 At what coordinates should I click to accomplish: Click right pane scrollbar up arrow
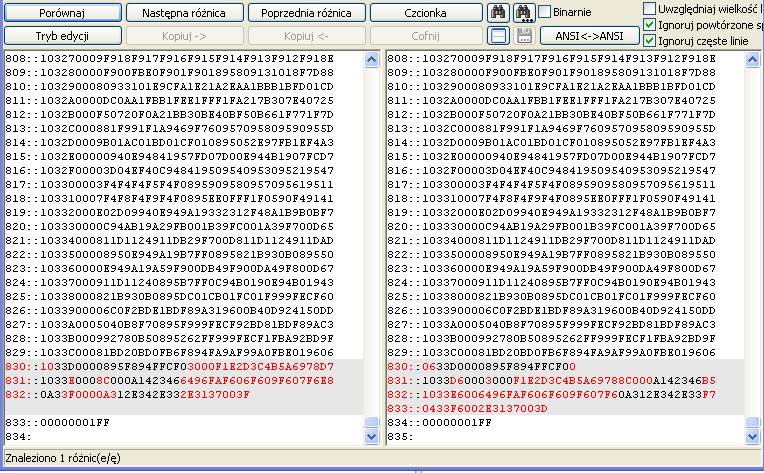coord(752,59)
